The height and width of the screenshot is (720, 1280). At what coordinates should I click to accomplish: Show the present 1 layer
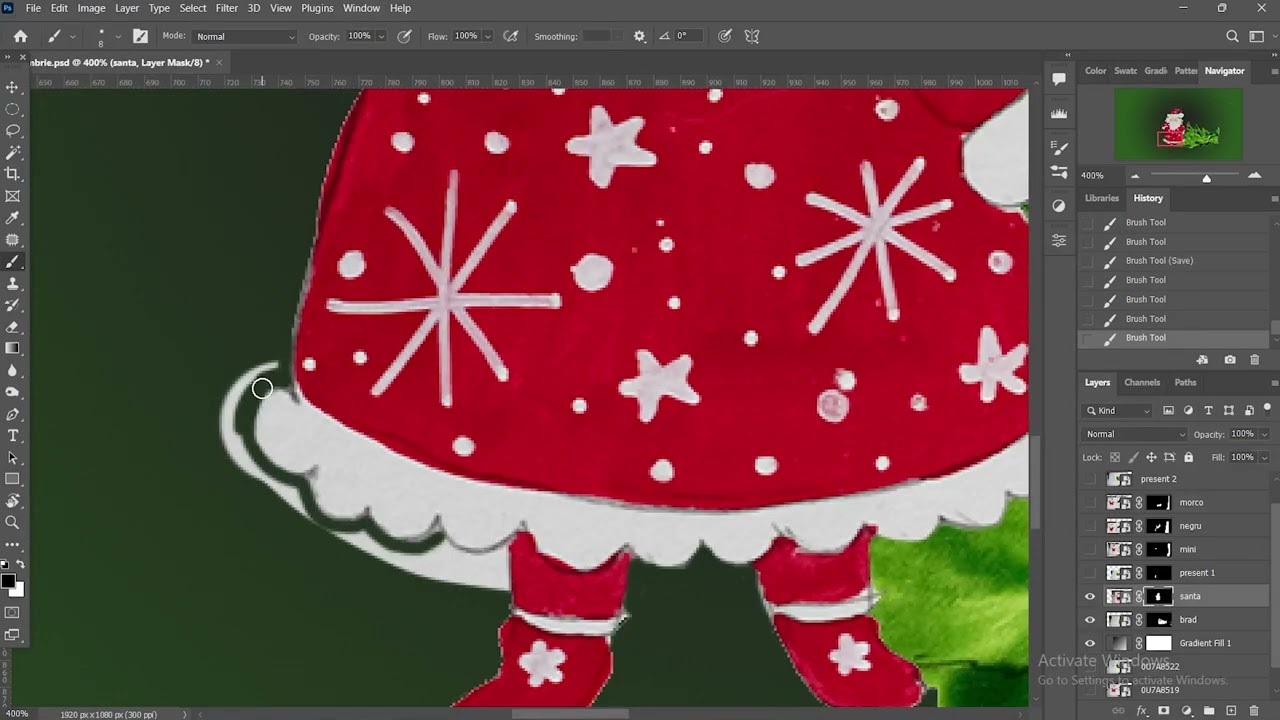(1090, 573)
